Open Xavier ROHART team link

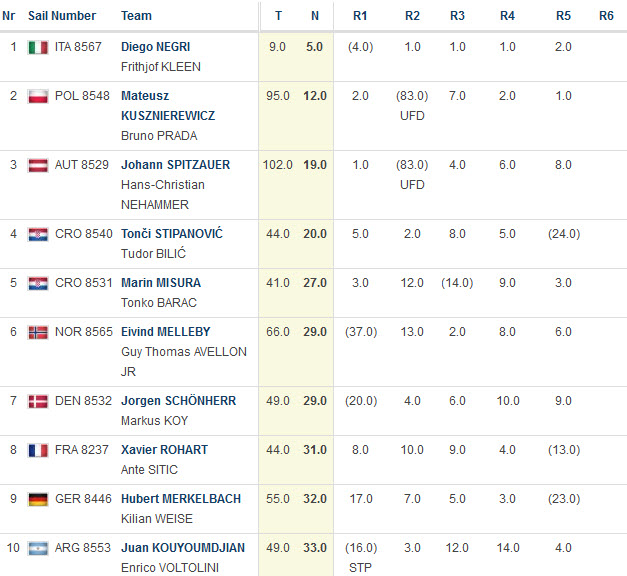pos(164,450)
